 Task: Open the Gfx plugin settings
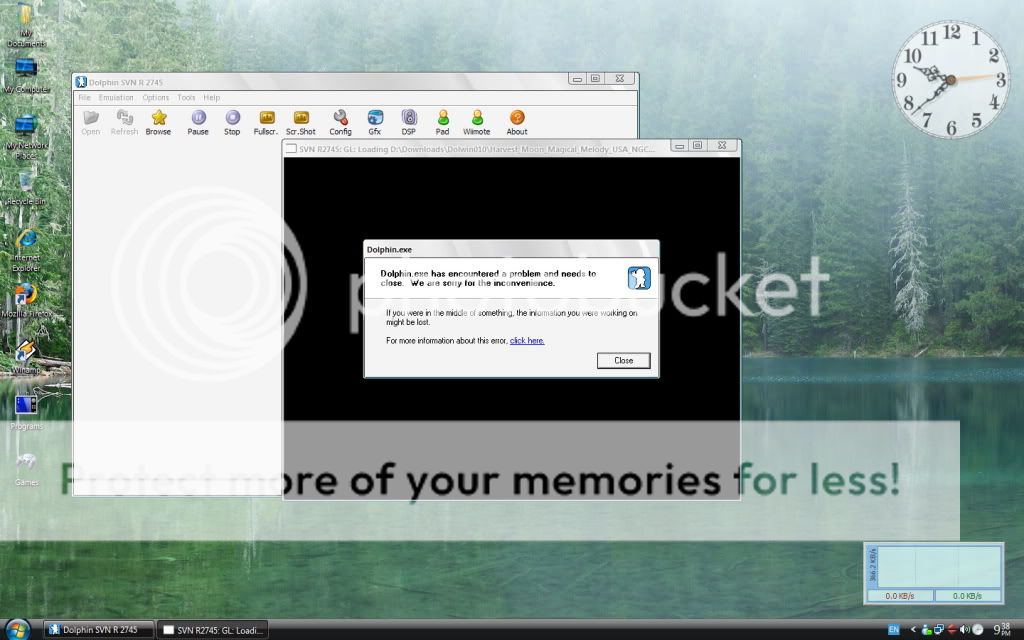point(375,120)
